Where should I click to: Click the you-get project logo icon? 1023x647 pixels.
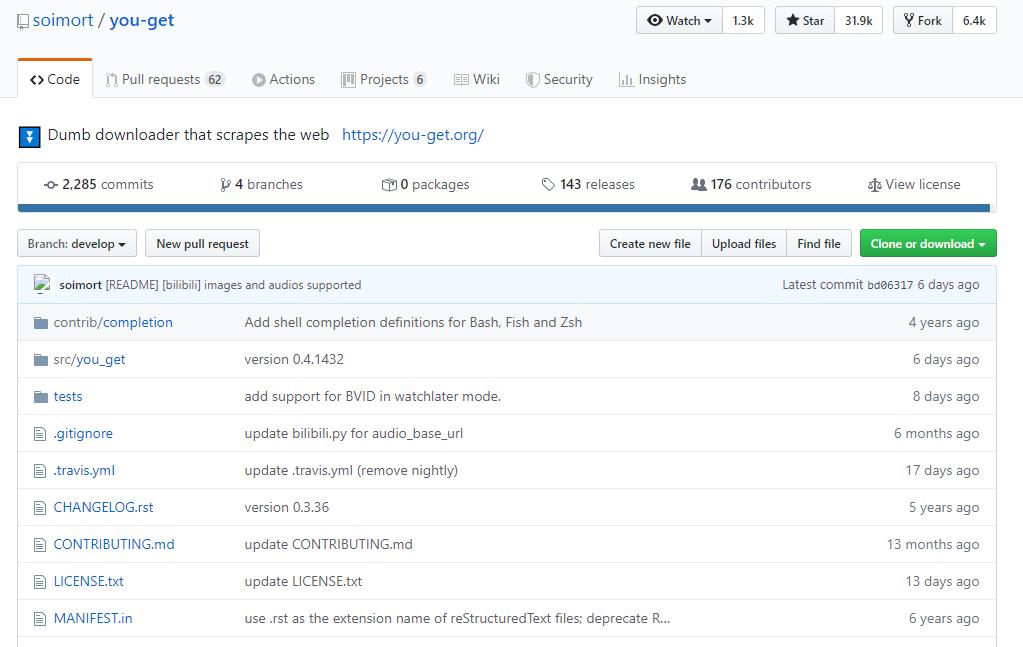click(x=30, y=137)
